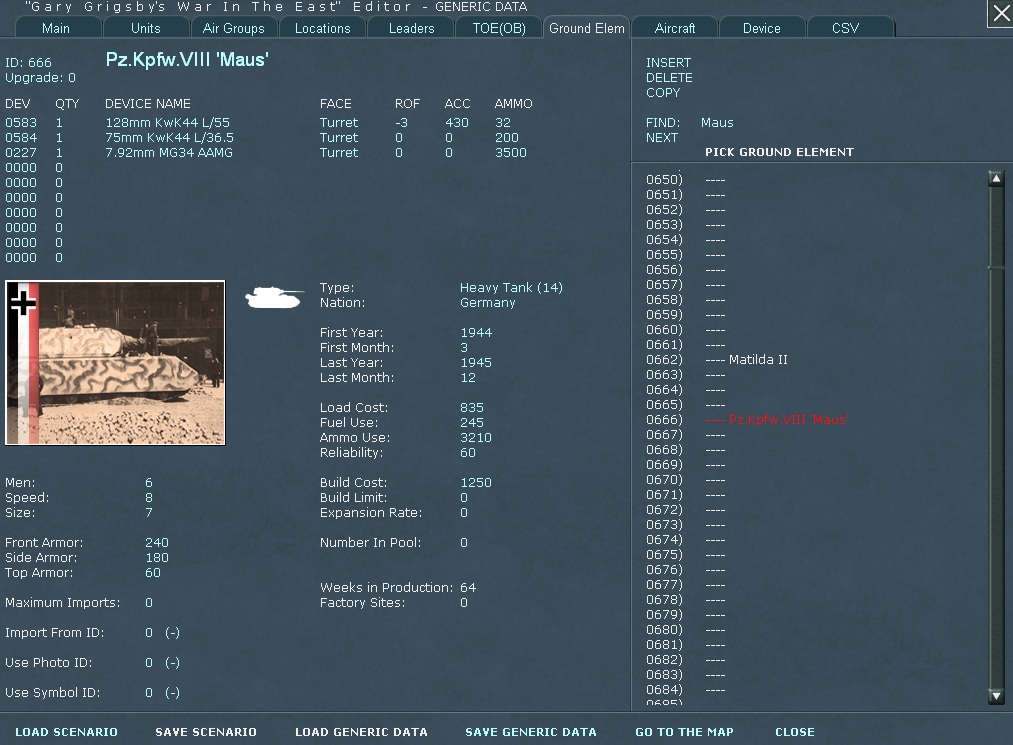Switch to the Aircraft tab
This screenshot has width=1013, height=745.
point(674,28)
